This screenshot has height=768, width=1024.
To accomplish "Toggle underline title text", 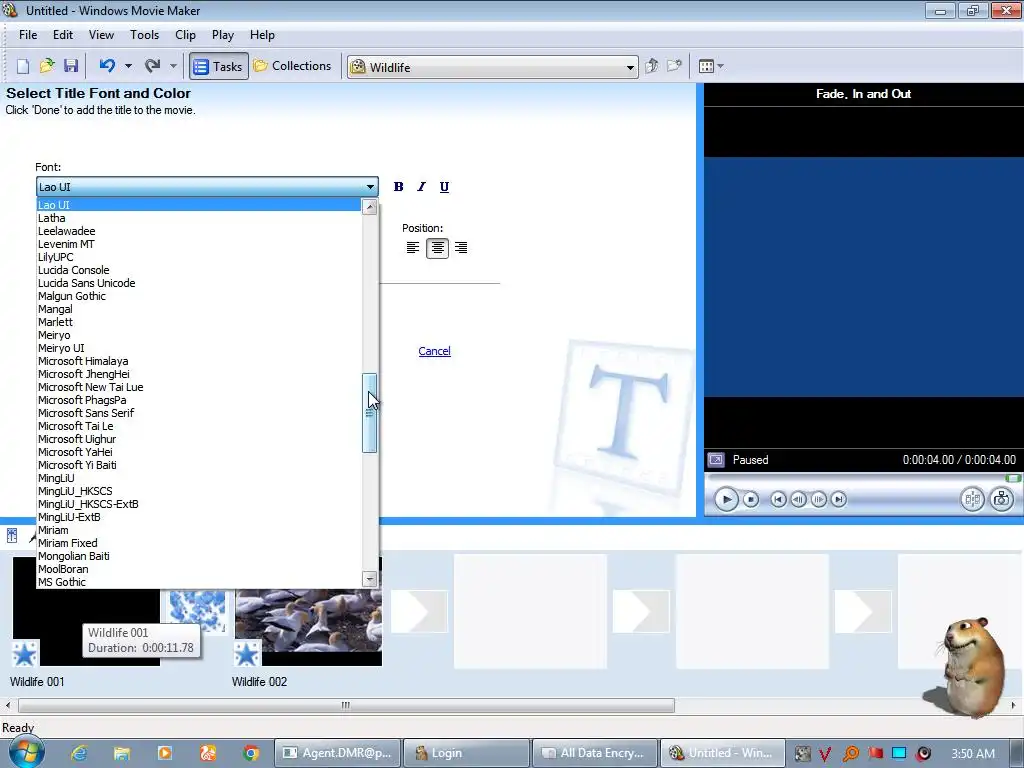I will [x=444, y=187].
